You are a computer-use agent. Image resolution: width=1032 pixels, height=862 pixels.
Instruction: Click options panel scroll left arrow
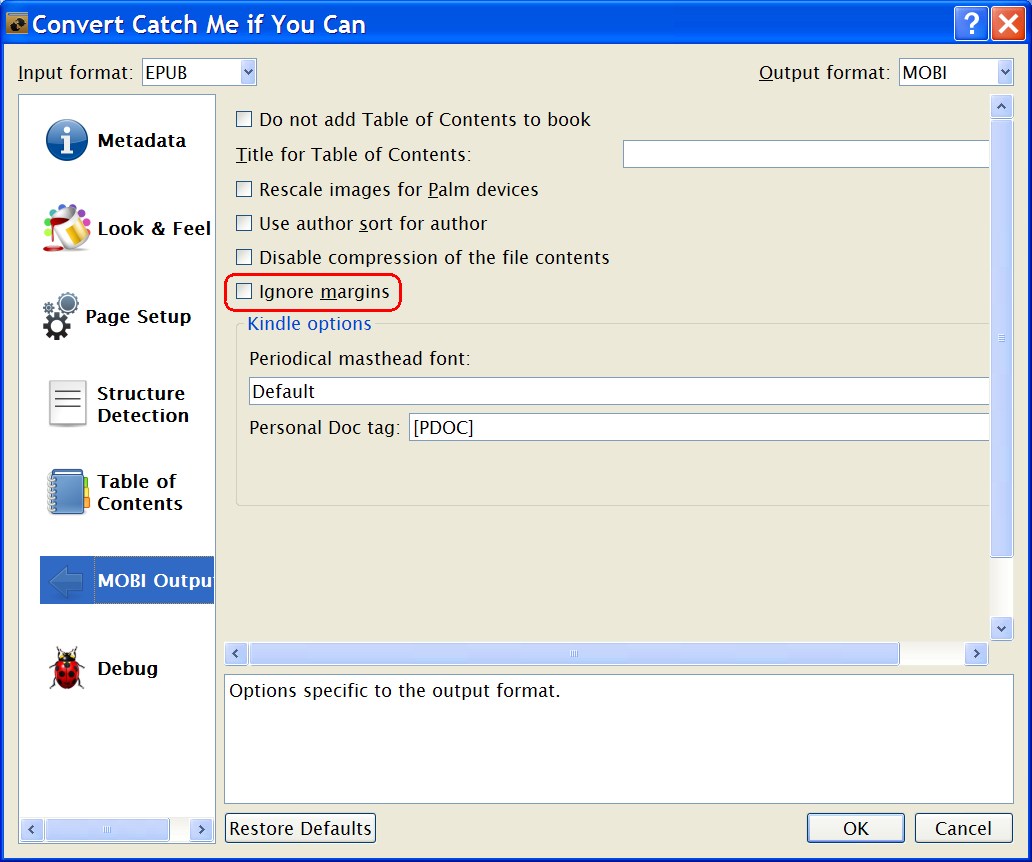[x=236, y=653]
